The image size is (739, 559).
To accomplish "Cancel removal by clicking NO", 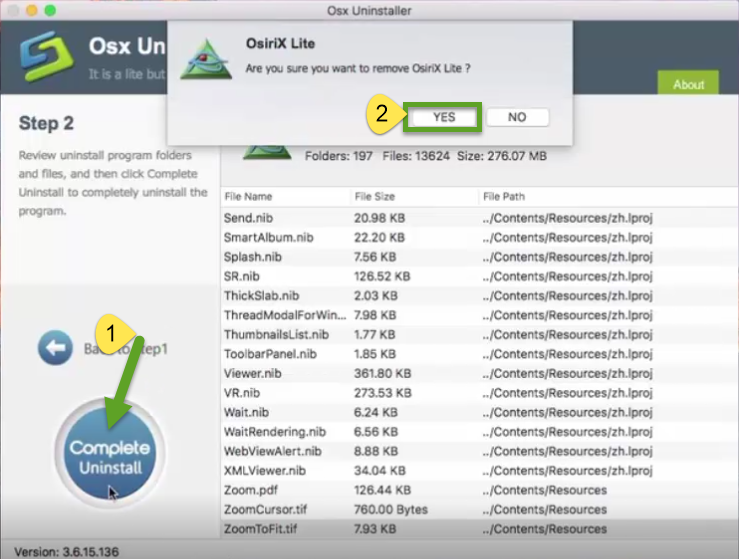I will click(x=516, y=117).
